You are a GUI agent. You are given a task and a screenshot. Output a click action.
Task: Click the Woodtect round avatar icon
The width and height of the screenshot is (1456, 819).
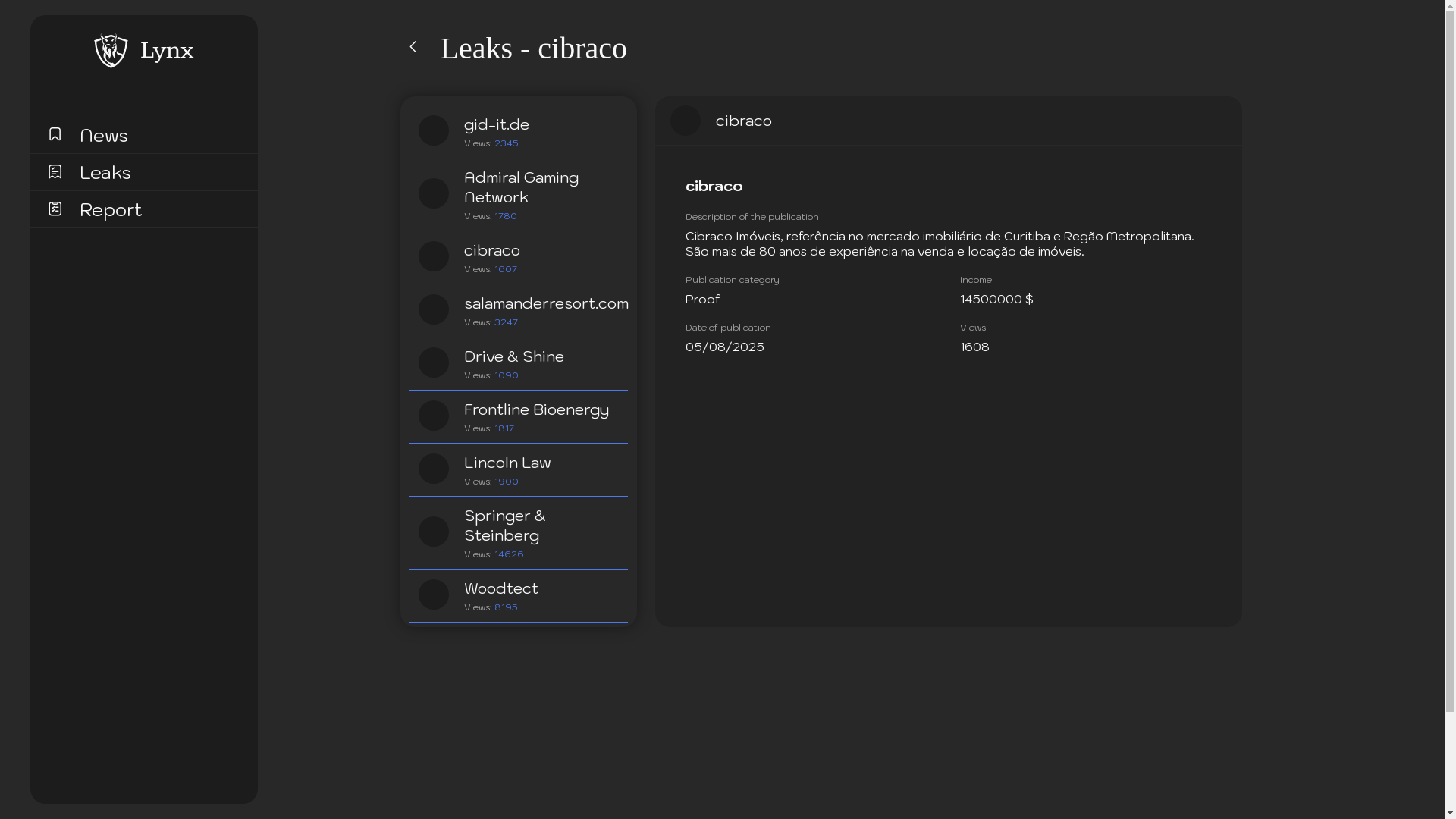[434, 595]
